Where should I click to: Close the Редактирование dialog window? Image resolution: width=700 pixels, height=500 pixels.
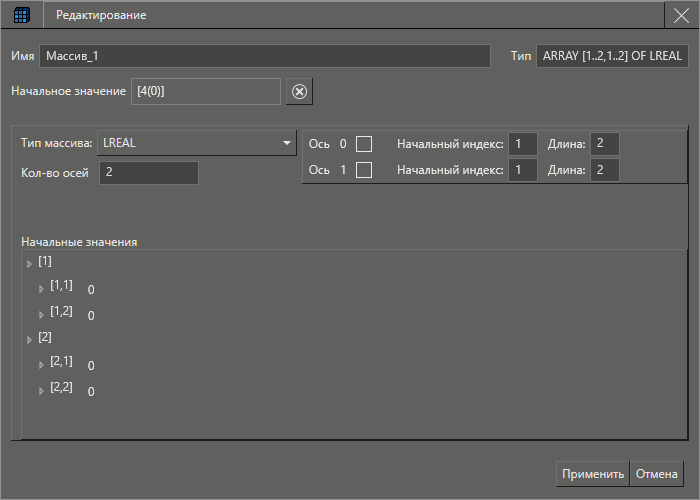(x=681, y=15)
